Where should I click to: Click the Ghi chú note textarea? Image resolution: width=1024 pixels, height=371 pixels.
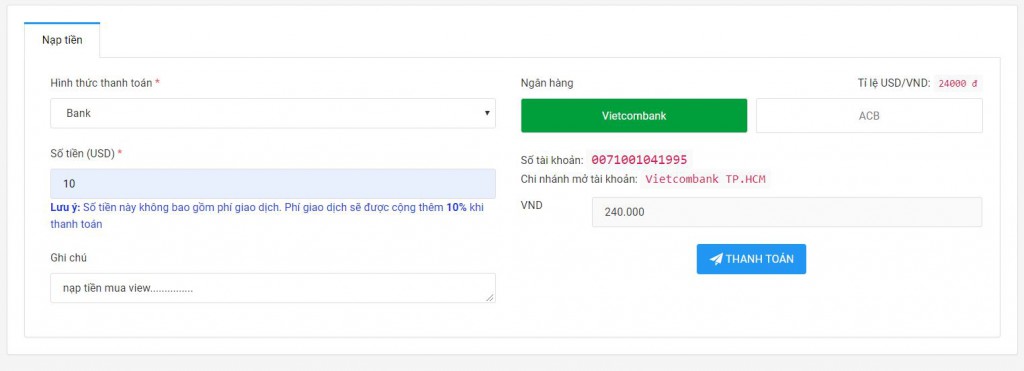tap(273, 288)
